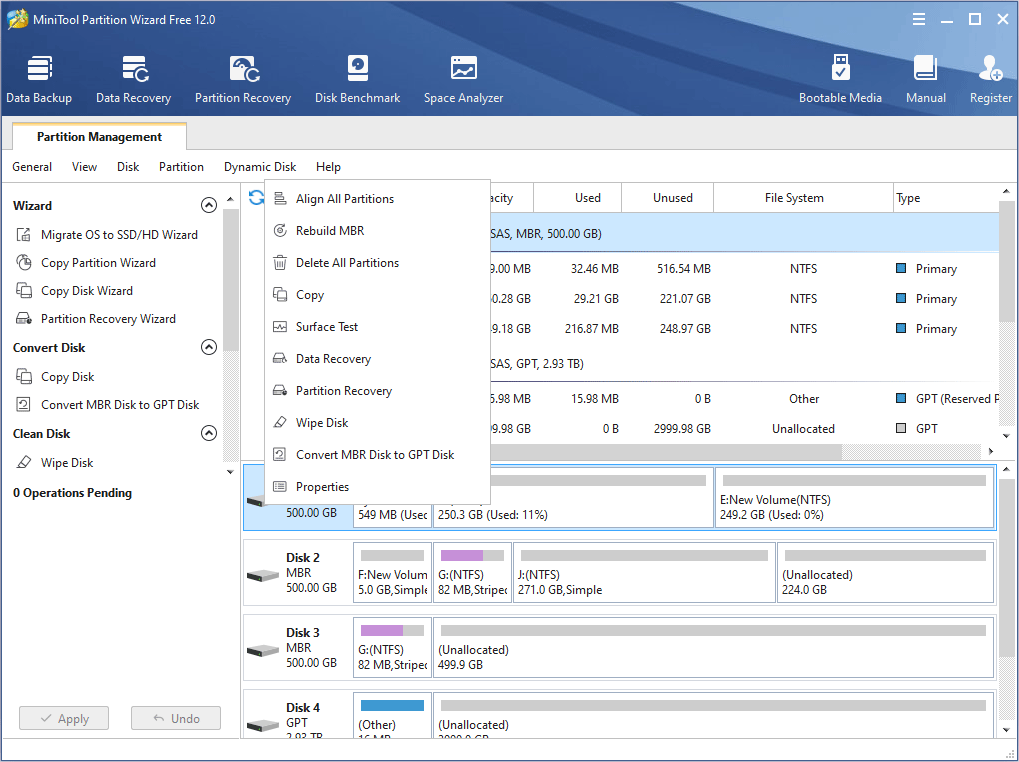Click the Rebuild MBR menu icon

(x=280, y=230)
